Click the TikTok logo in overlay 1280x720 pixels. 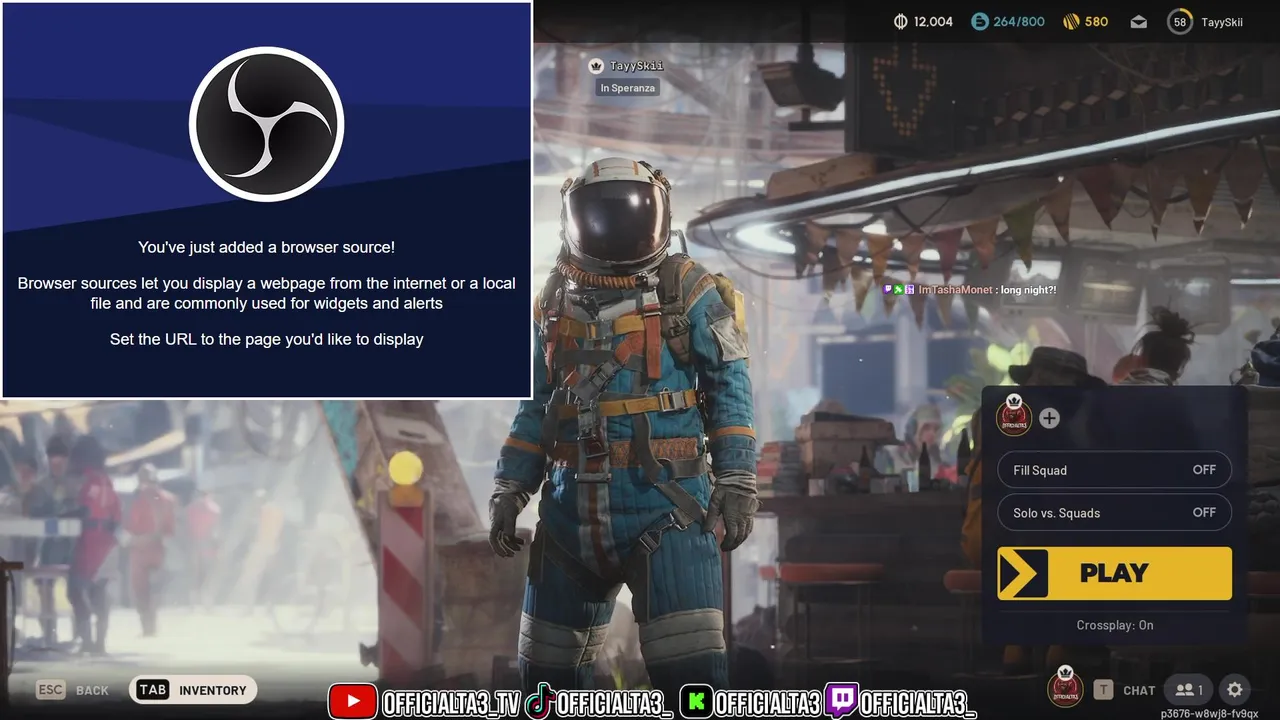pos(540,702)
